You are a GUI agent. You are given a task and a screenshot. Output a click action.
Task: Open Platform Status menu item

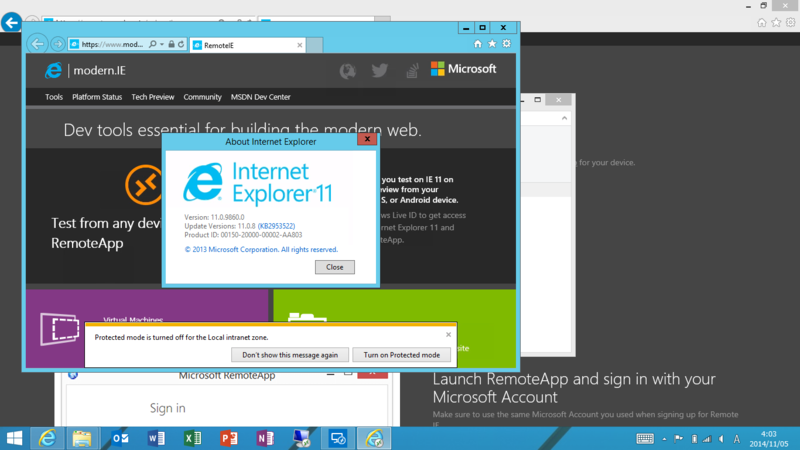click(97, 97)
